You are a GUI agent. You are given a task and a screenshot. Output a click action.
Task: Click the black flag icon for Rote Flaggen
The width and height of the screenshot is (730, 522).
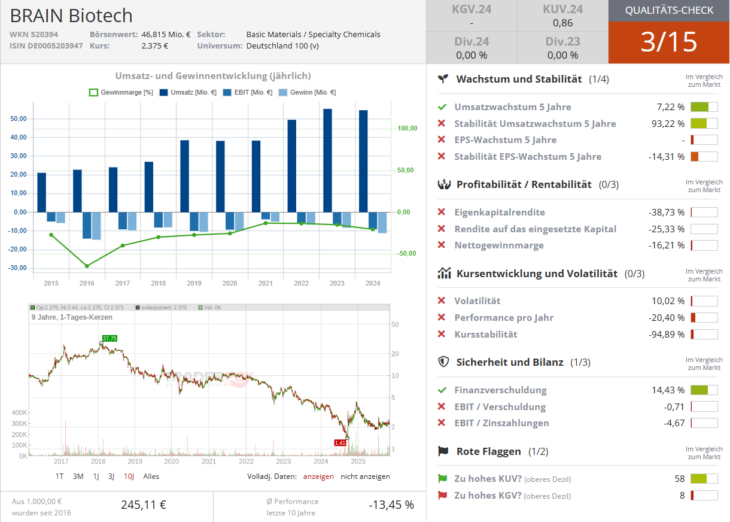[x=442, y=451]
